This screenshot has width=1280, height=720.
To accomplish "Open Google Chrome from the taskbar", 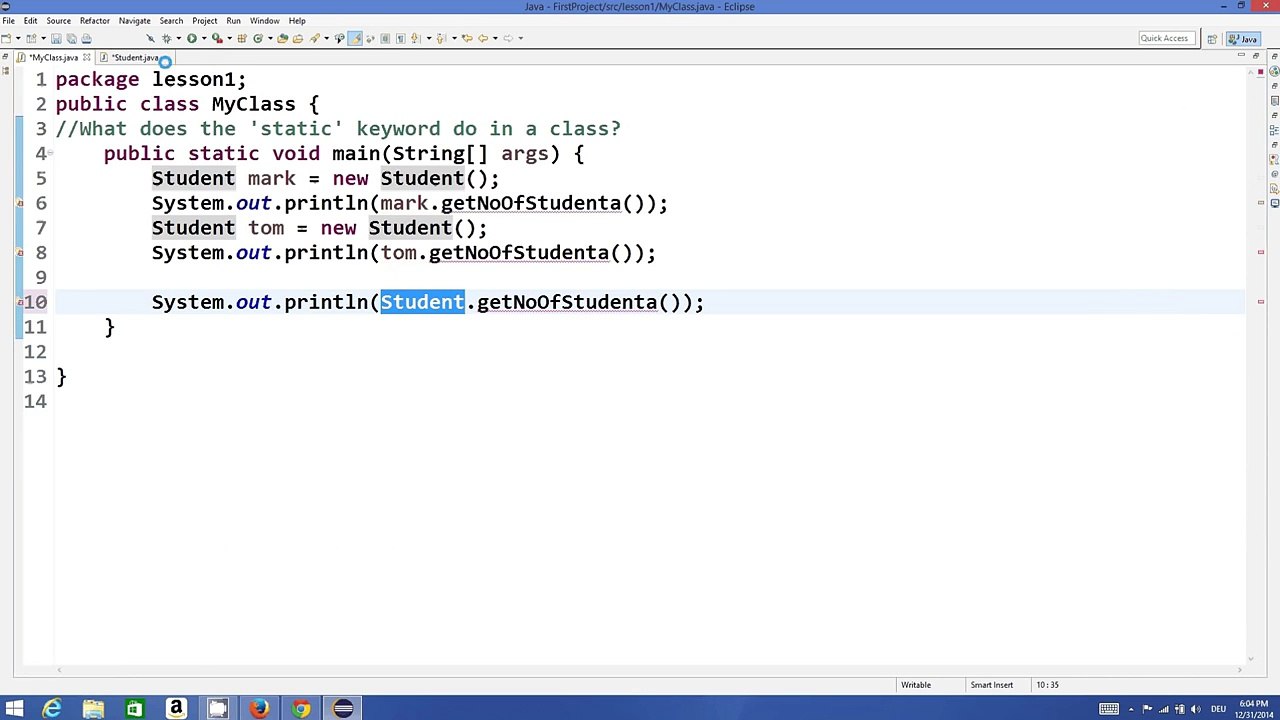I will 301,709.
